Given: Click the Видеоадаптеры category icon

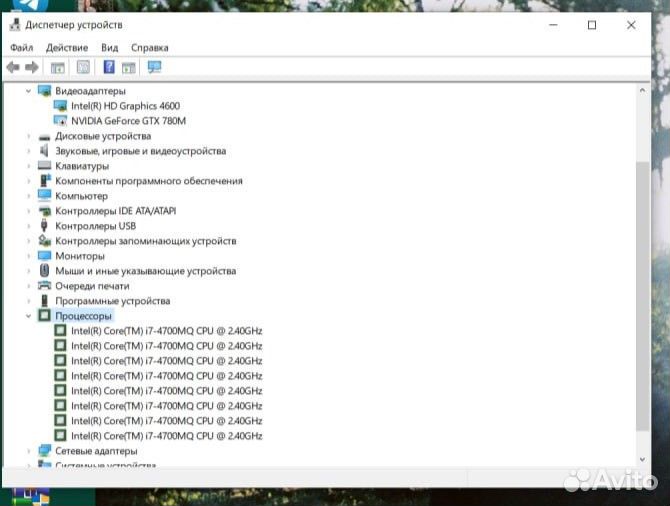Looking at the screenshot, I should tap(44, 91).
